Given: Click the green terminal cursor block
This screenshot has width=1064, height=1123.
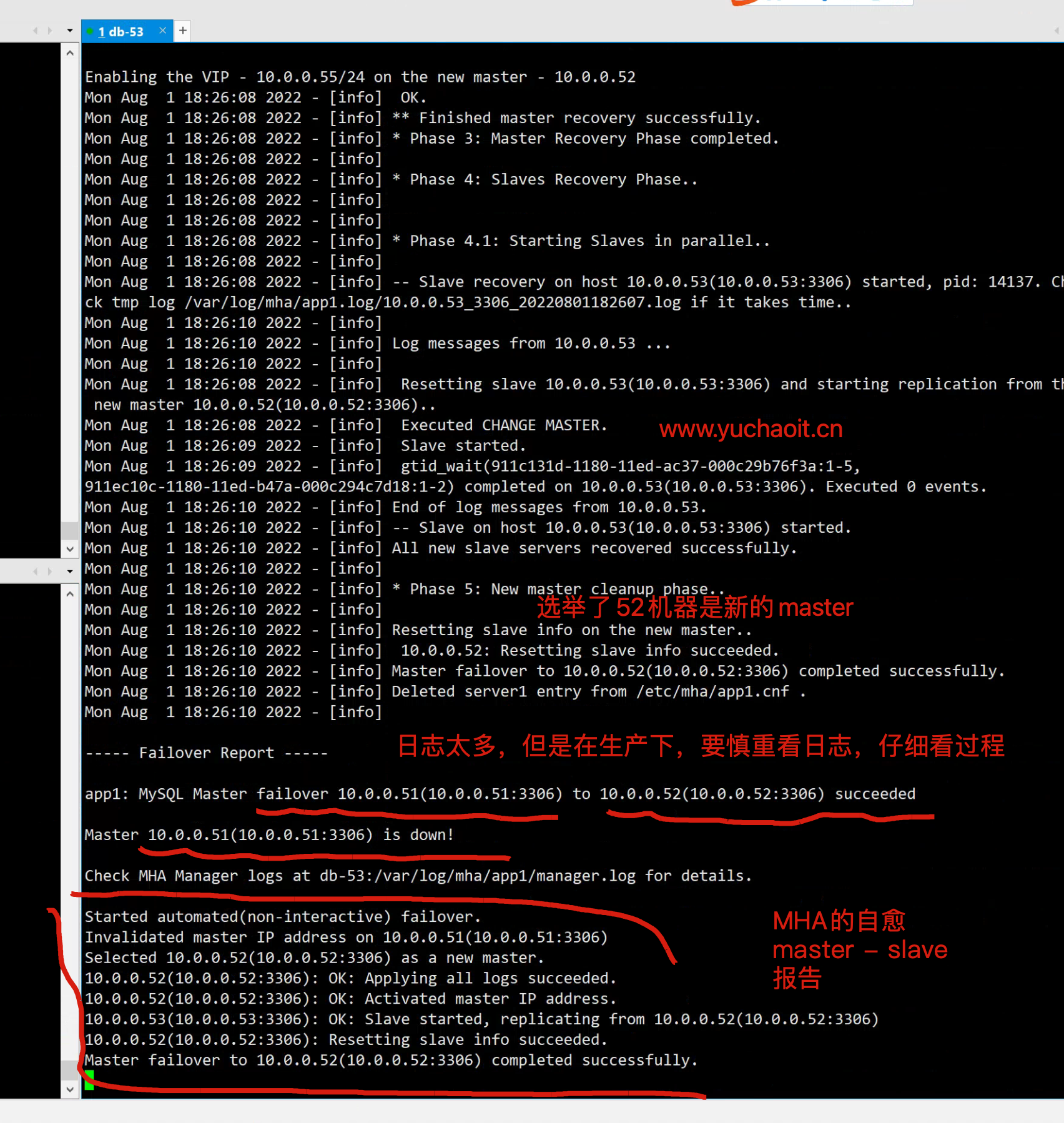Looking at the screenshot, I should (89, 1079).
